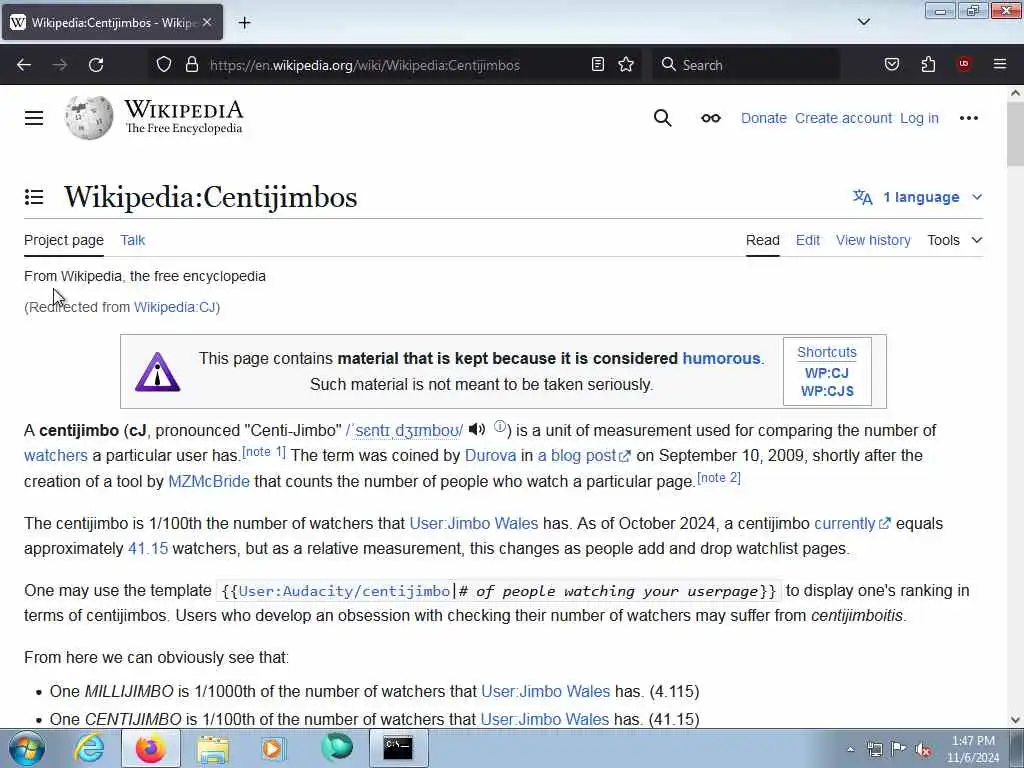Open 'a blog post' external link
The width and height of the screenshot is (1024, 768).
[584, 456]
